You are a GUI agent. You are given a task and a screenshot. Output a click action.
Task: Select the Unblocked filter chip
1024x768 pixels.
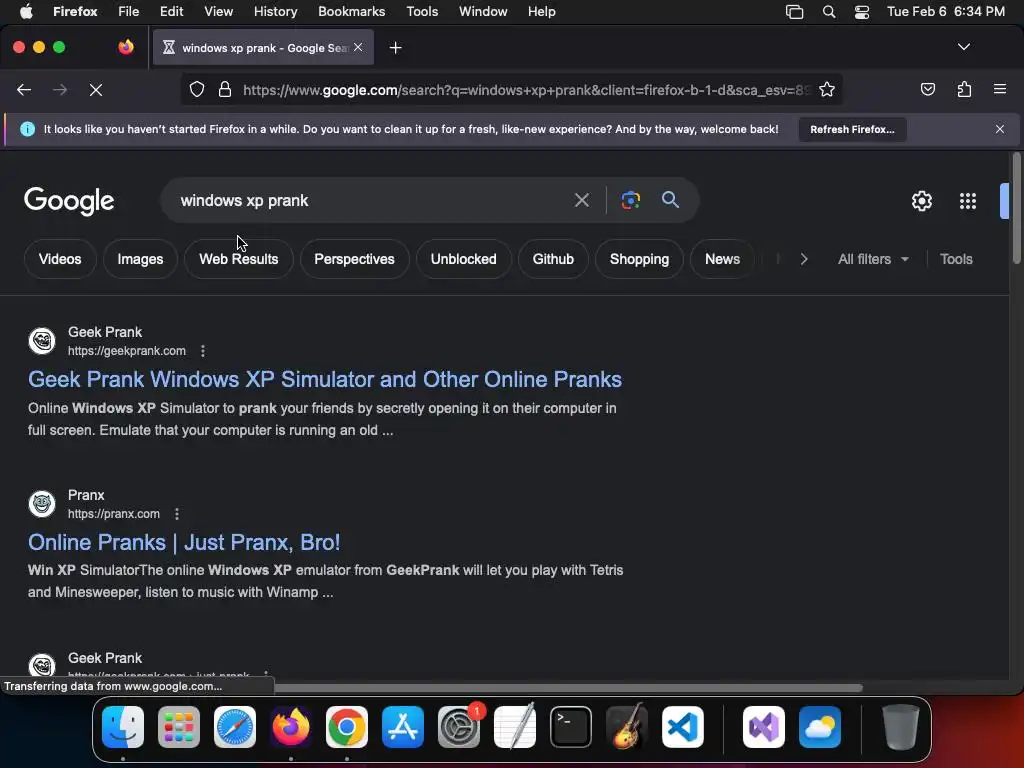[x=463, y=259]
